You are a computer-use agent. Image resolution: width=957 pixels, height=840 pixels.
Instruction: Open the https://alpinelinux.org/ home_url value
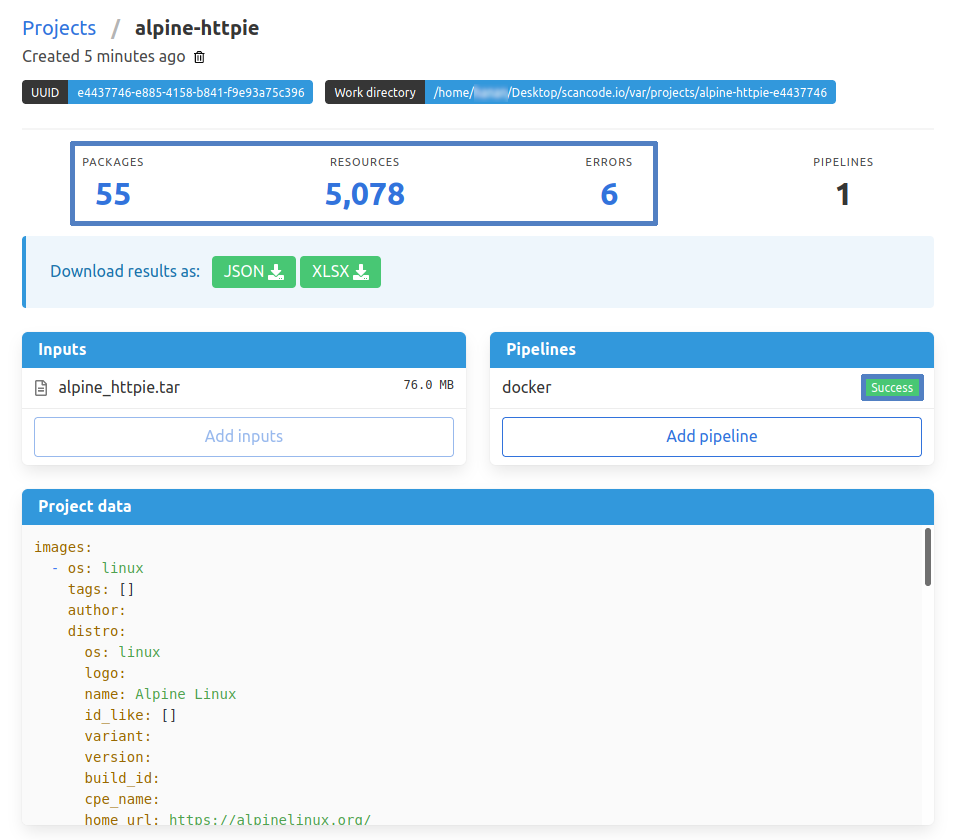tap(270, 819)
